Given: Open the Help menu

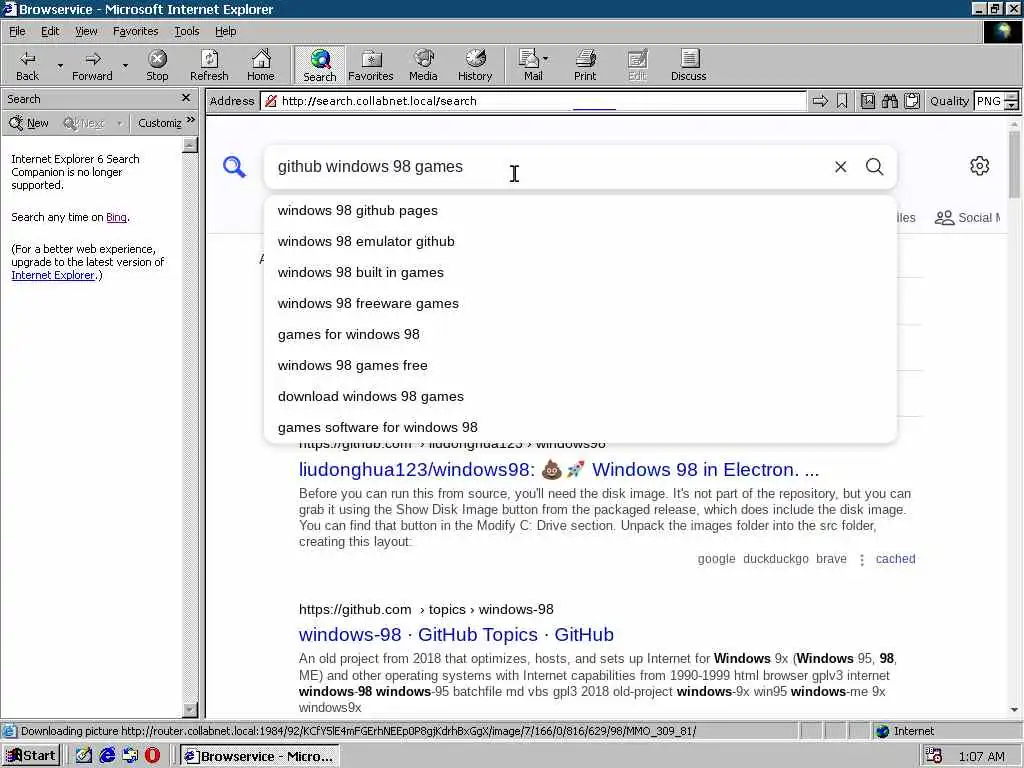Looking at the screenshot, I should click(x=225, y=31).
